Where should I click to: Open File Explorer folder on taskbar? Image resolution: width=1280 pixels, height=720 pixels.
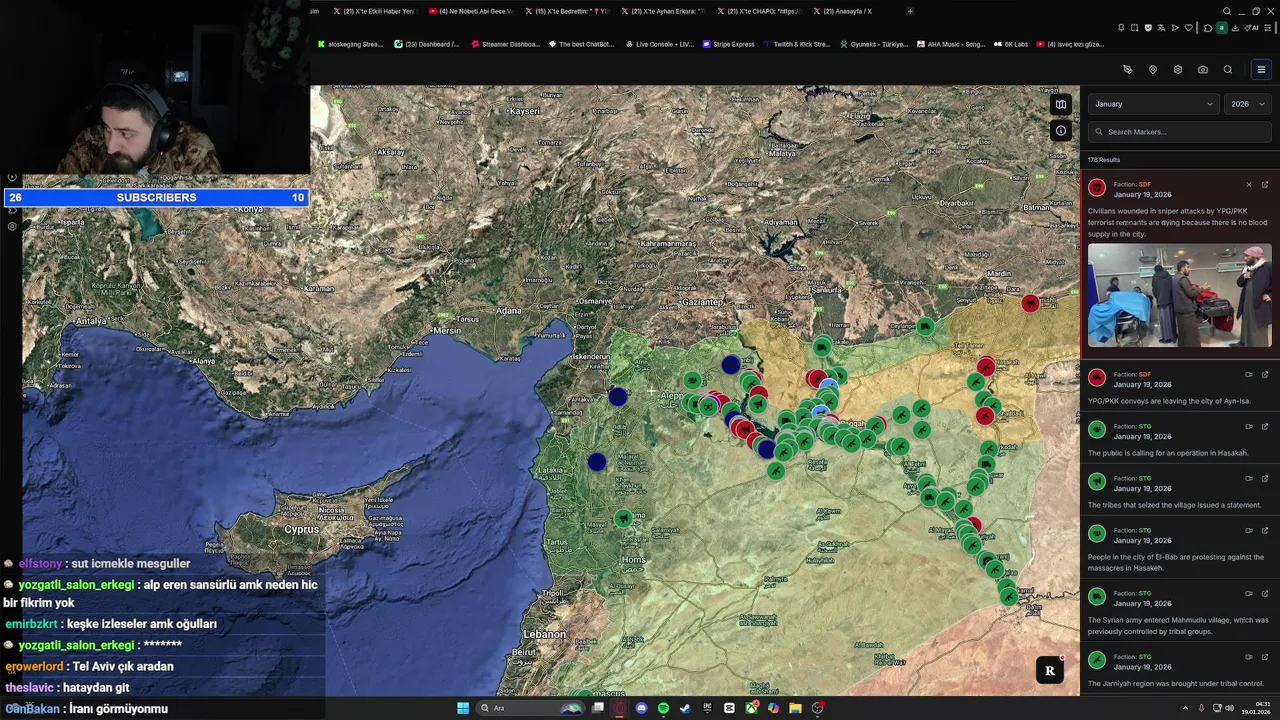point(795,708)
